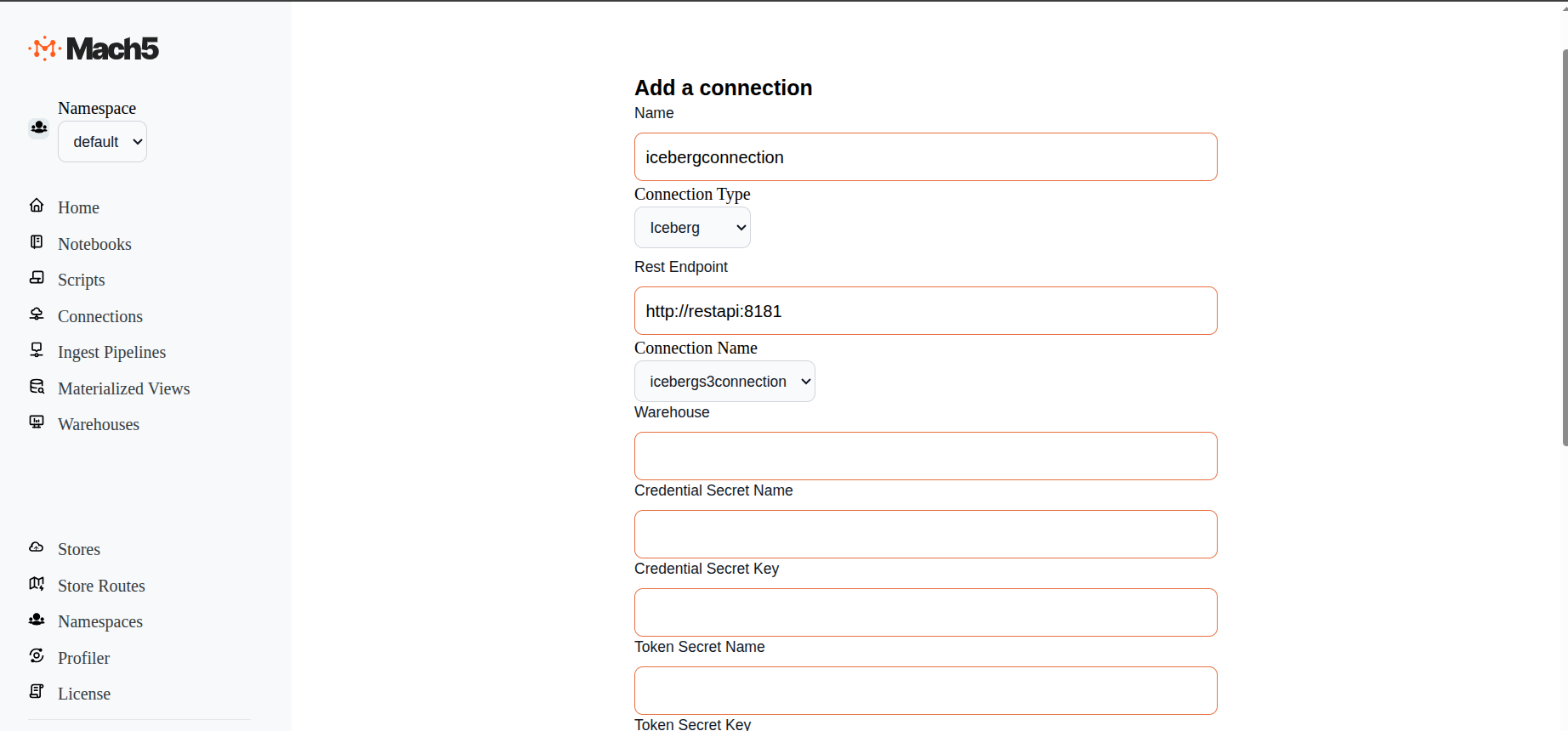Click the Rest Endpoint text field
This screenshot has width=1568, height=731.
click(925, 311)
